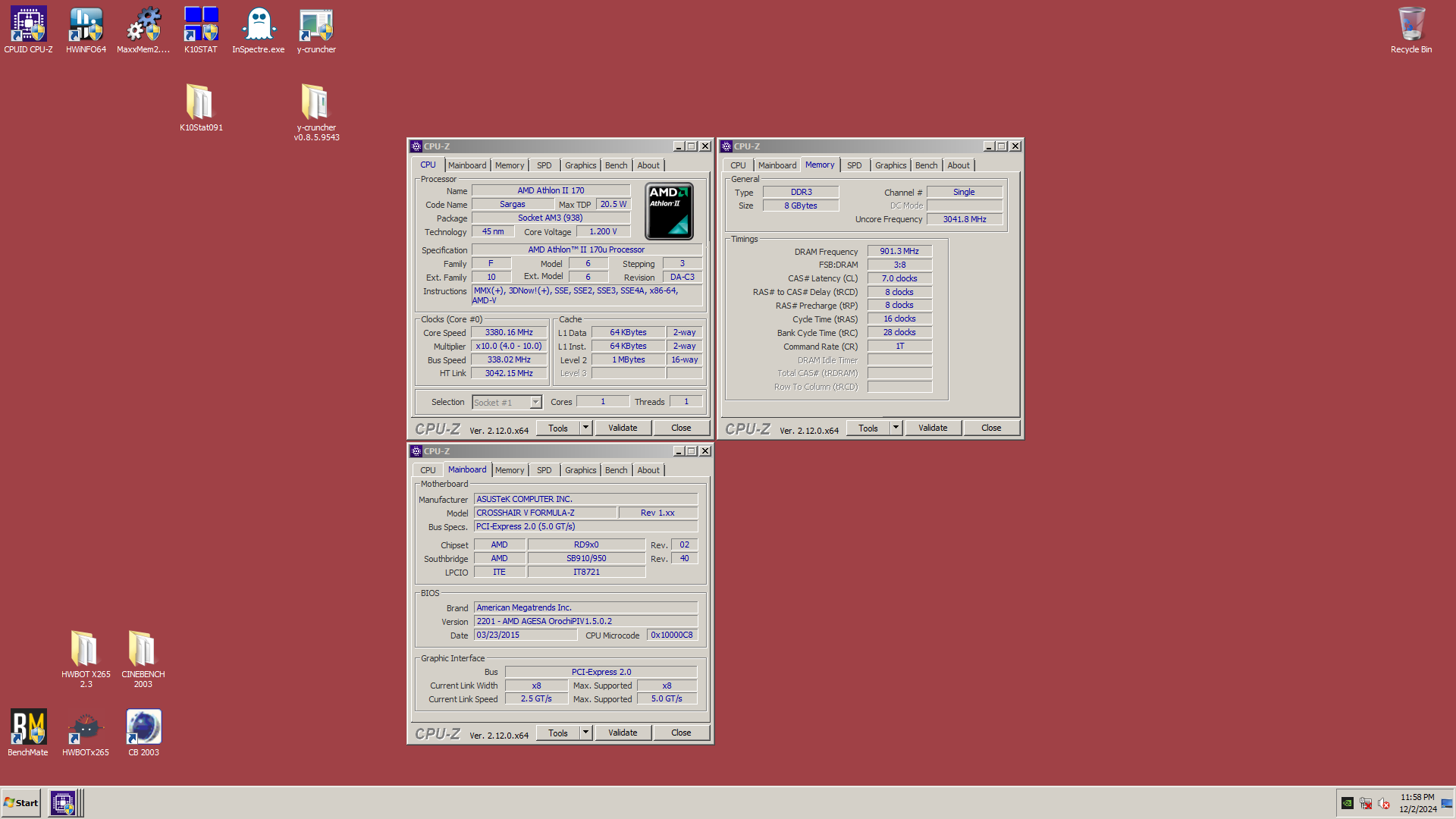Switch to SPD tab in Memory window
Screen dimensions: 1456x819
tap(855, 165)
